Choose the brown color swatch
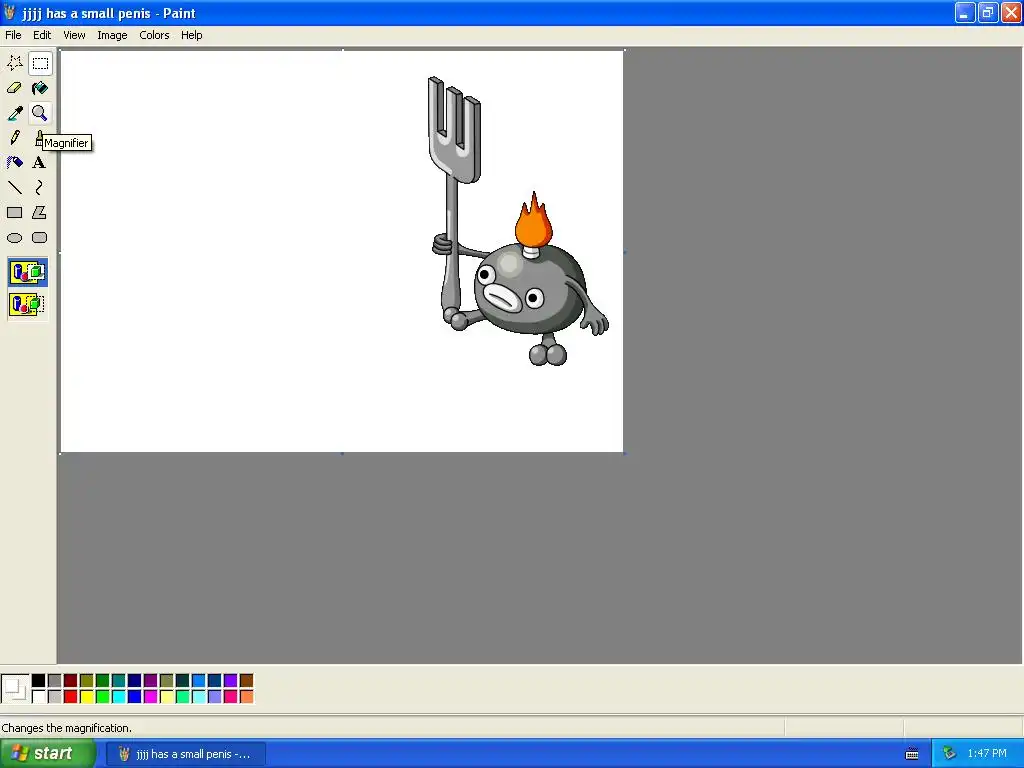Screen dimensions: 1024x768 [x=246, y=681]
